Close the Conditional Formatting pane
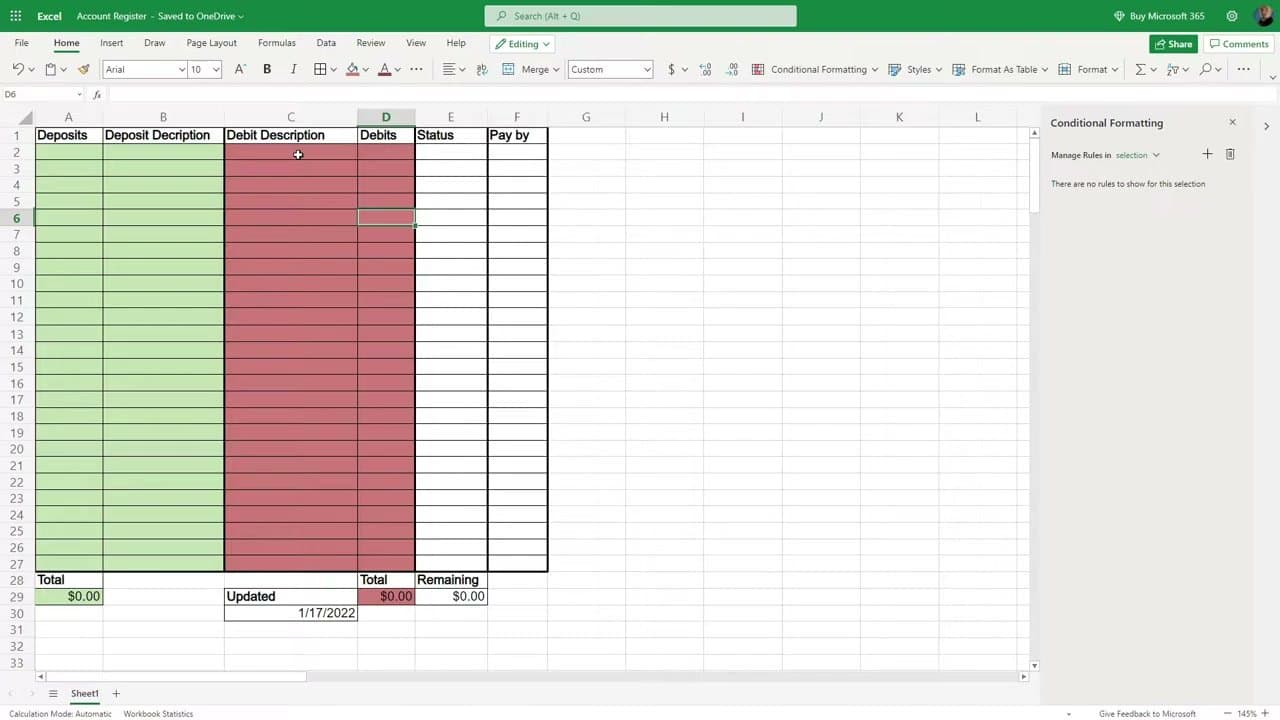The width and height of the screenshot is (1280, 720). pyautogui.click(x=1232, y=122)
